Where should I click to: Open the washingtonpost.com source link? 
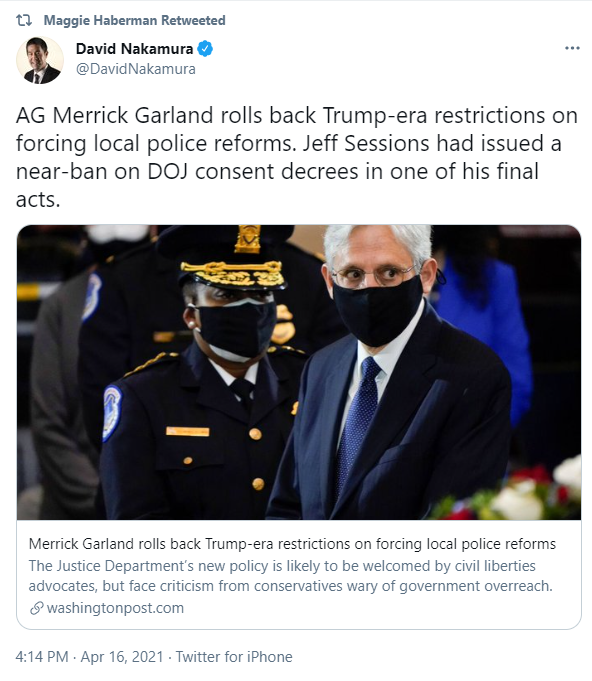(115, 608)
